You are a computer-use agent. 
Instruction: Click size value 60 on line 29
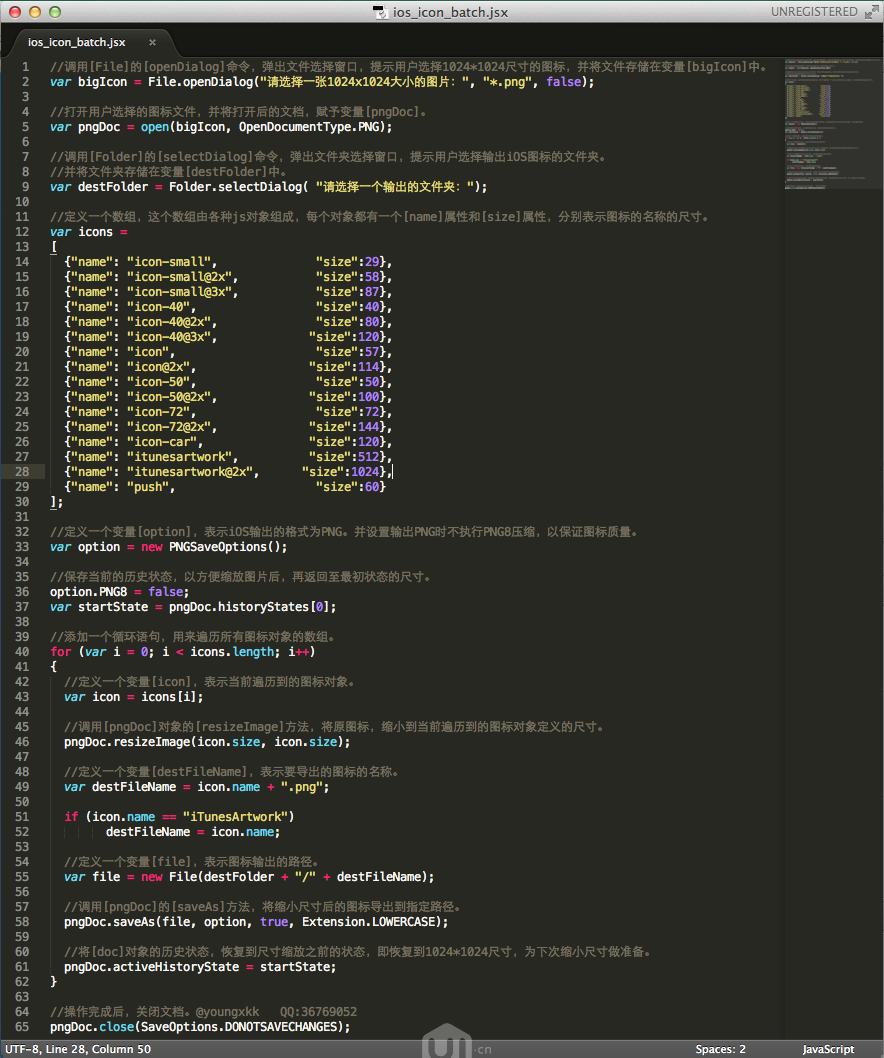pos(372,486)
